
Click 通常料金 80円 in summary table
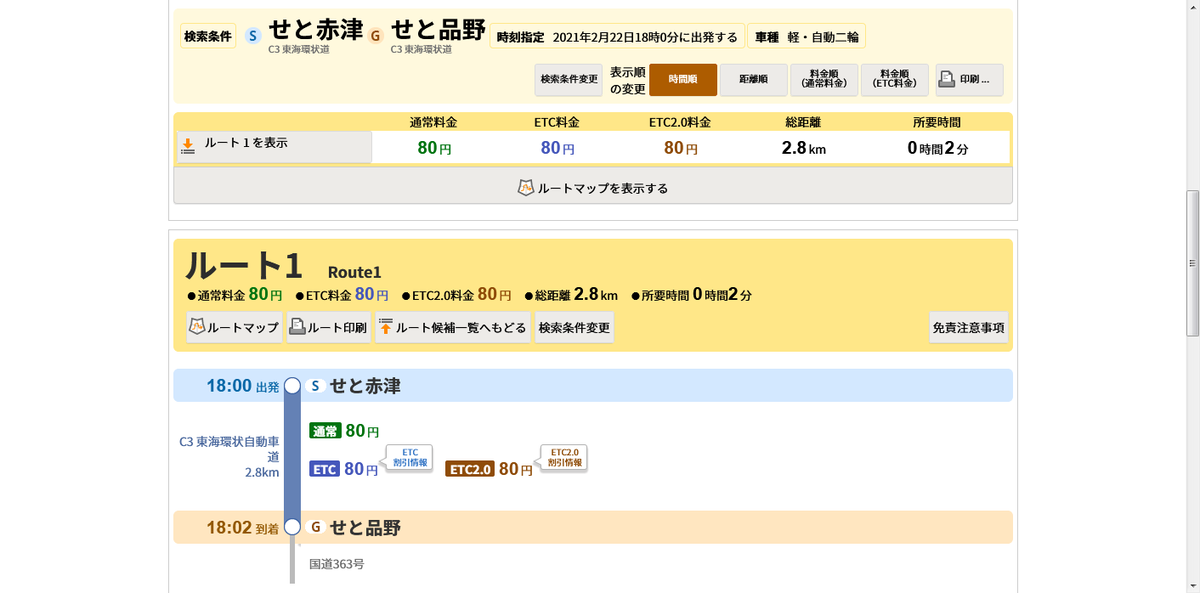[x=434, y=148]
